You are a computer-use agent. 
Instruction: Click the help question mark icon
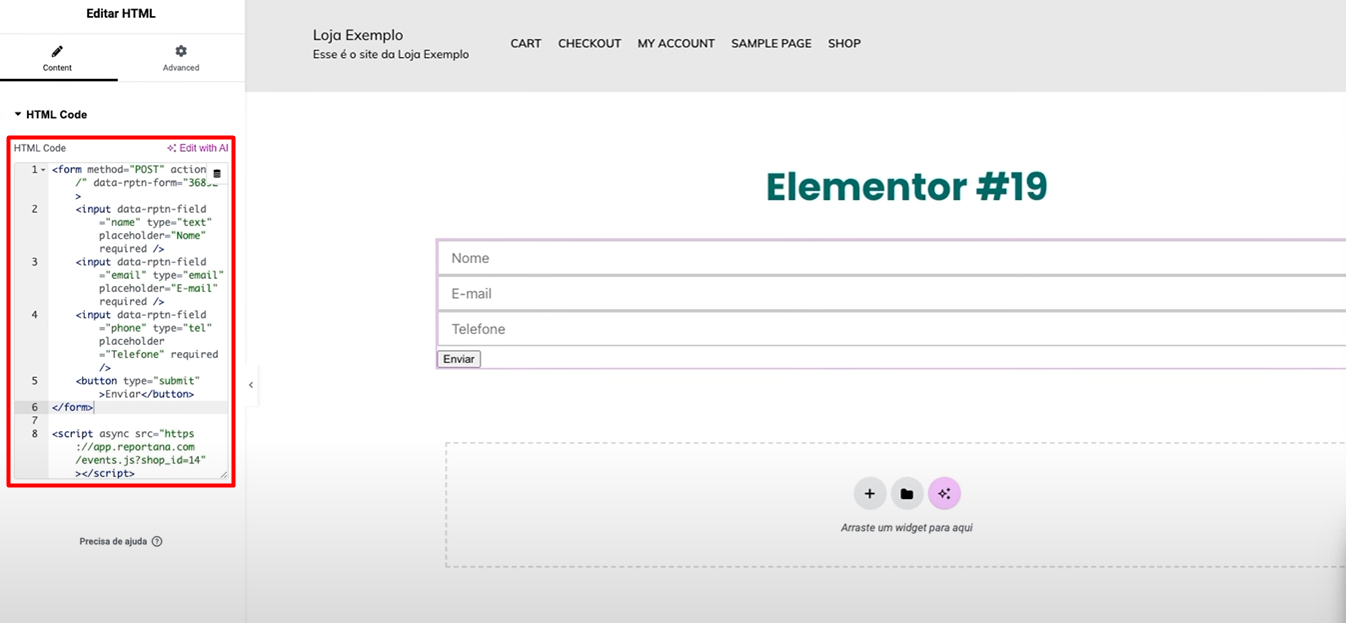coord(157,542)
